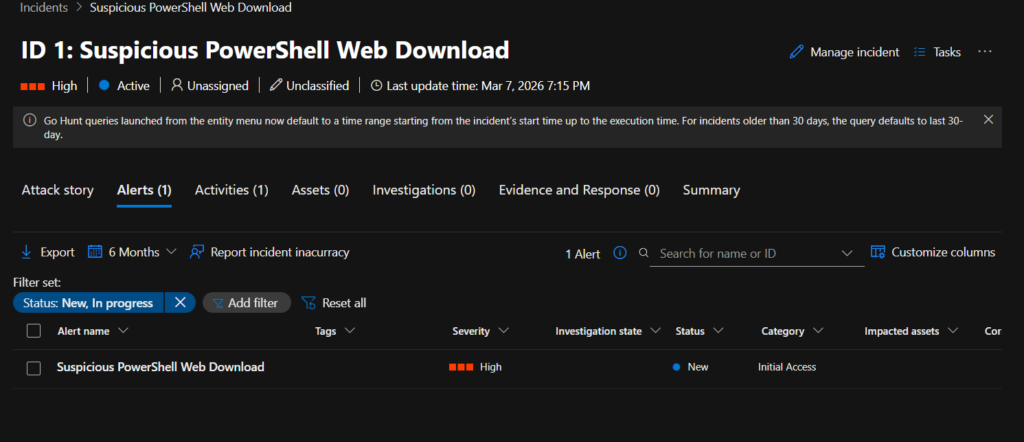
Task: Click the alert count info icon
Action: click(x=619, y=253)
